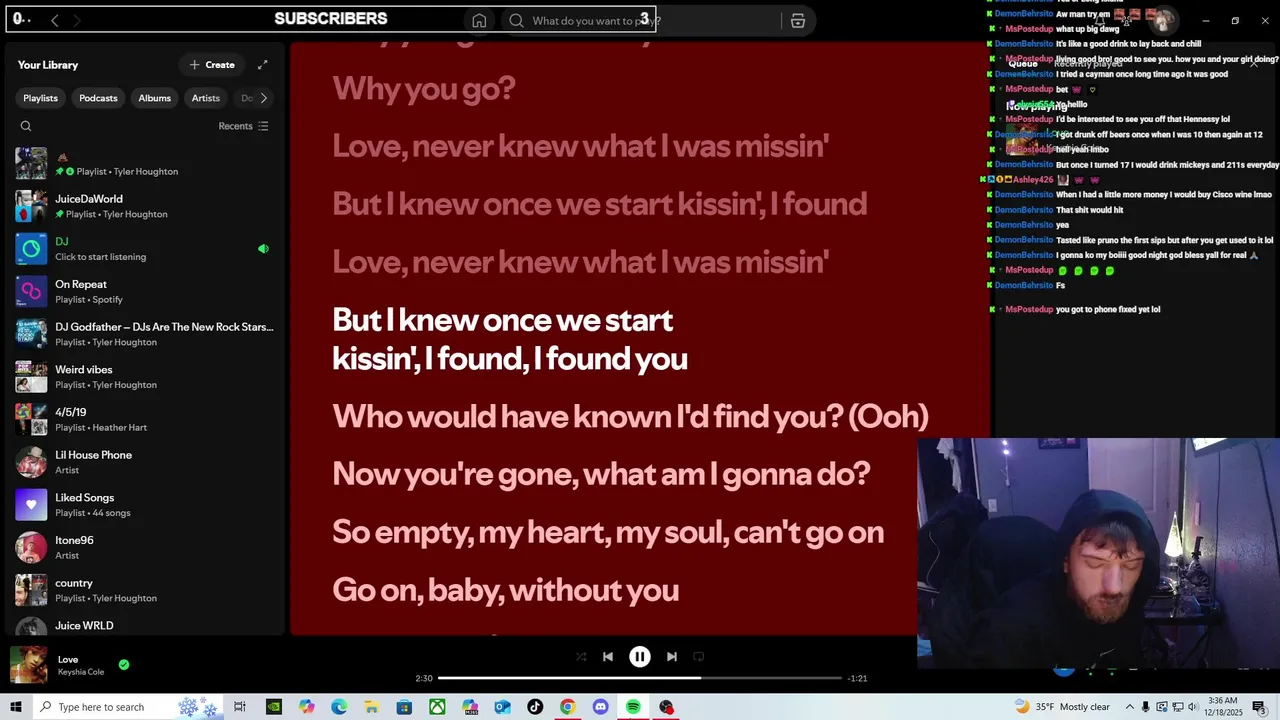Open Microsoft Edge from the taskbar
Viewport: 1280px width, 720px height.
tap(339, 707)
